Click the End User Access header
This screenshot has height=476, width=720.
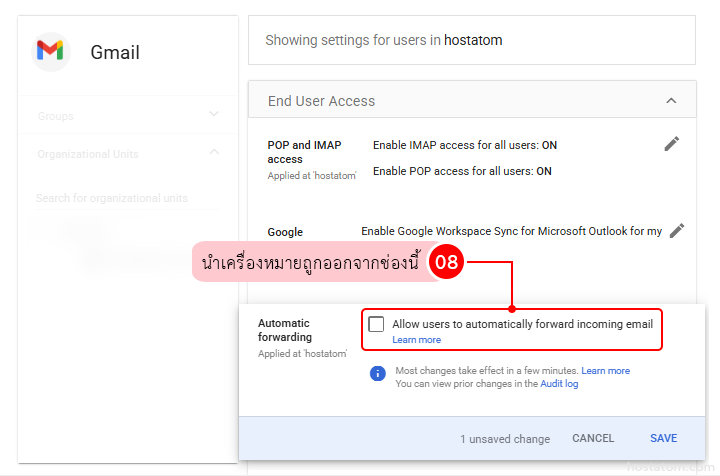(x=472, y=100)
